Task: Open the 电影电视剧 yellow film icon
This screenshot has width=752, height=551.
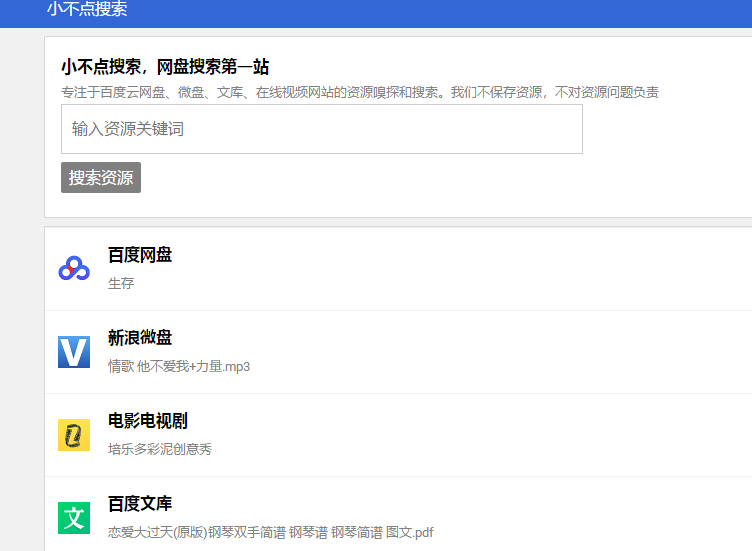Action: [74, 435]
